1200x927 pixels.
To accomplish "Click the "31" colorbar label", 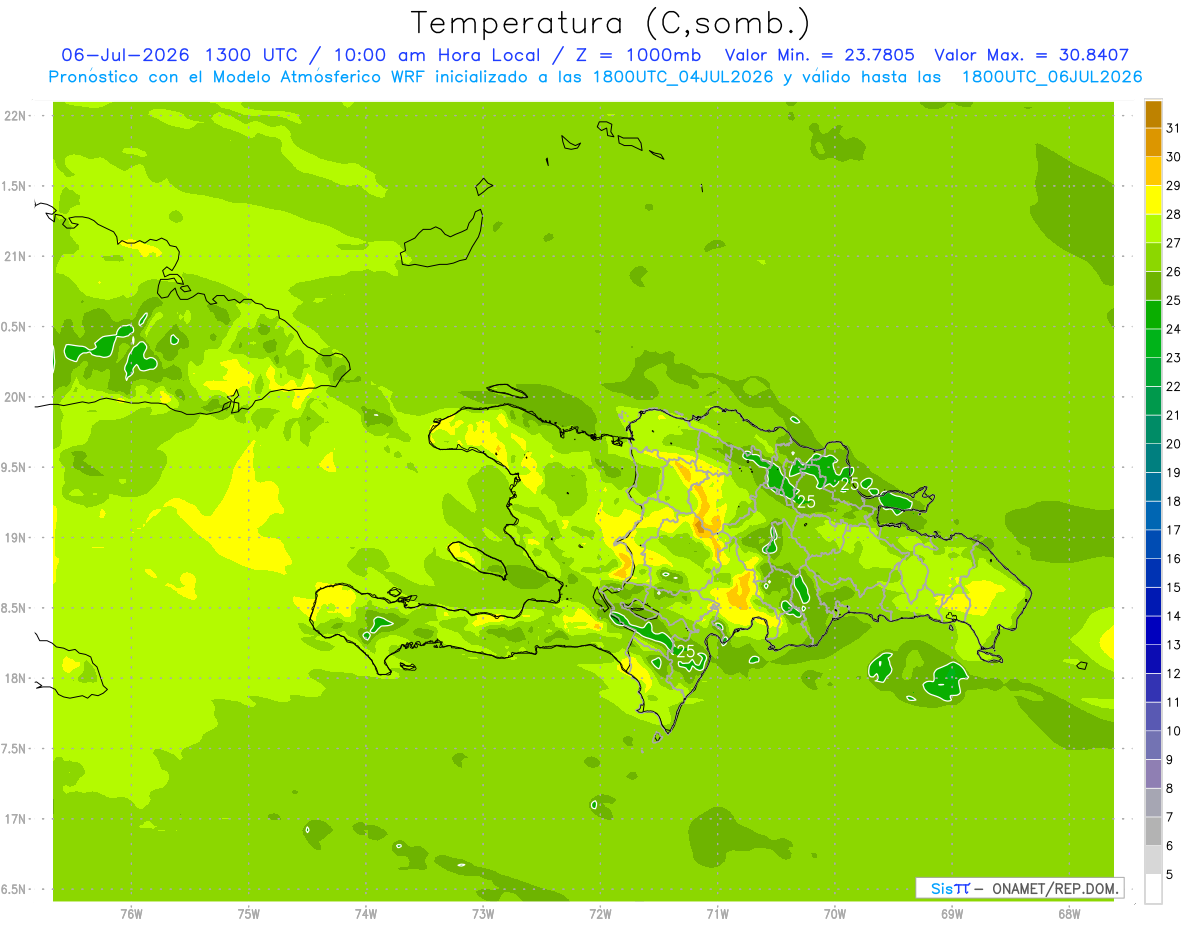I will click(1174, 128).
